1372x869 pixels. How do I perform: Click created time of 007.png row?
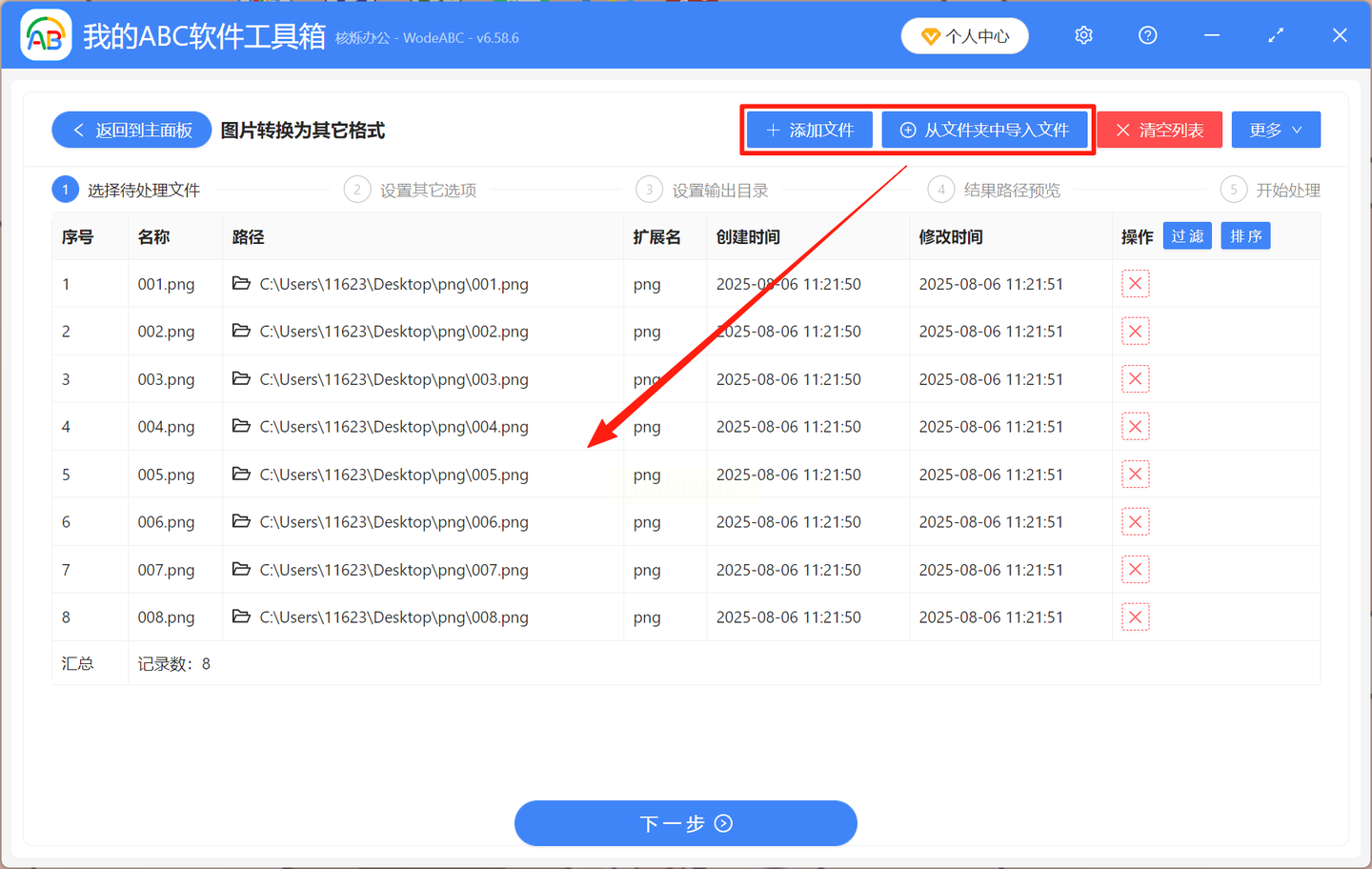point(789,570)
